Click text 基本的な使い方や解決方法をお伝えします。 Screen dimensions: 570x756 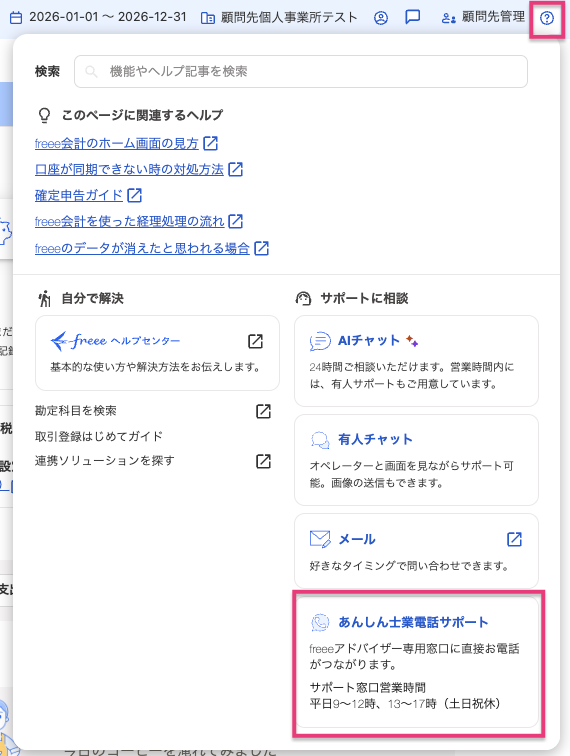pyautogui.click(x=156, y=367)
